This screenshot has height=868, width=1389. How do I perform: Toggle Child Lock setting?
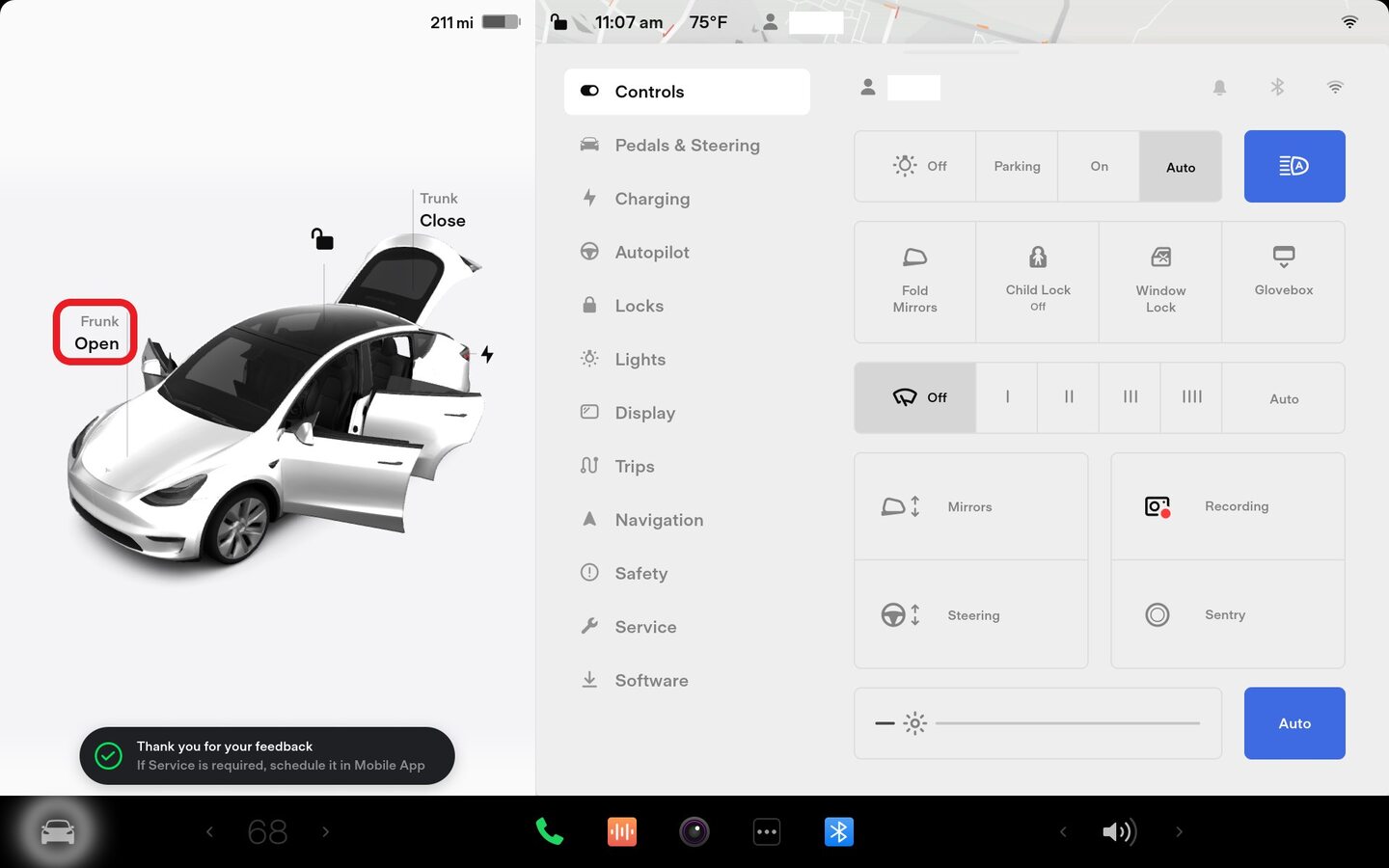[1037, 282]
